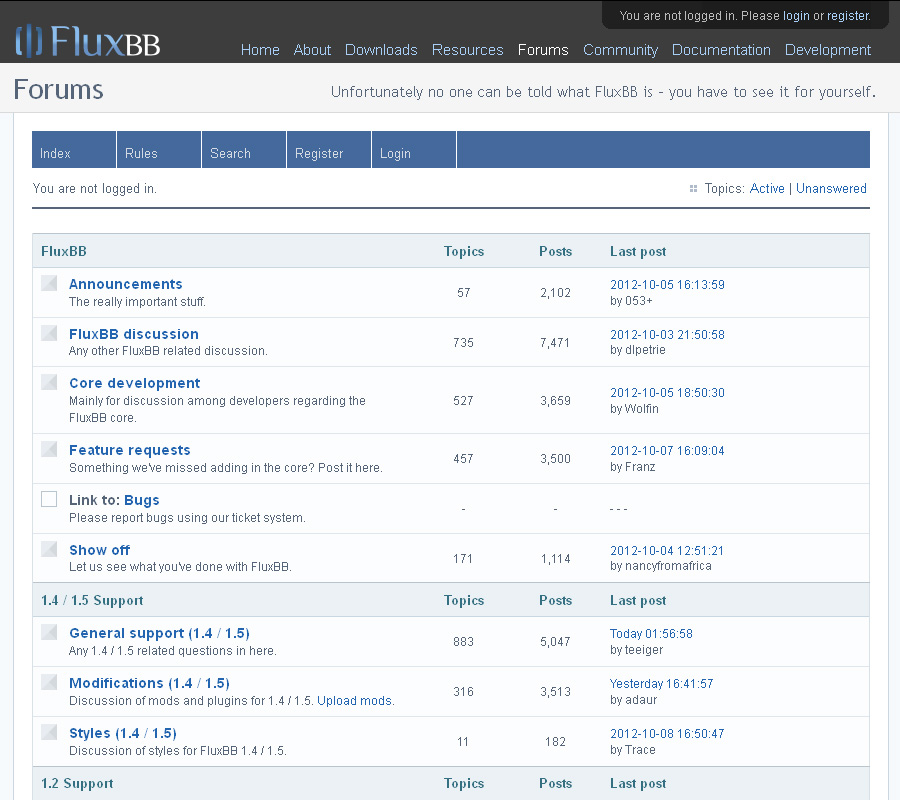This screenshot has height=800, width=900.
Task: Click the Feature requests forum status icon
Action: pos(49,449)
